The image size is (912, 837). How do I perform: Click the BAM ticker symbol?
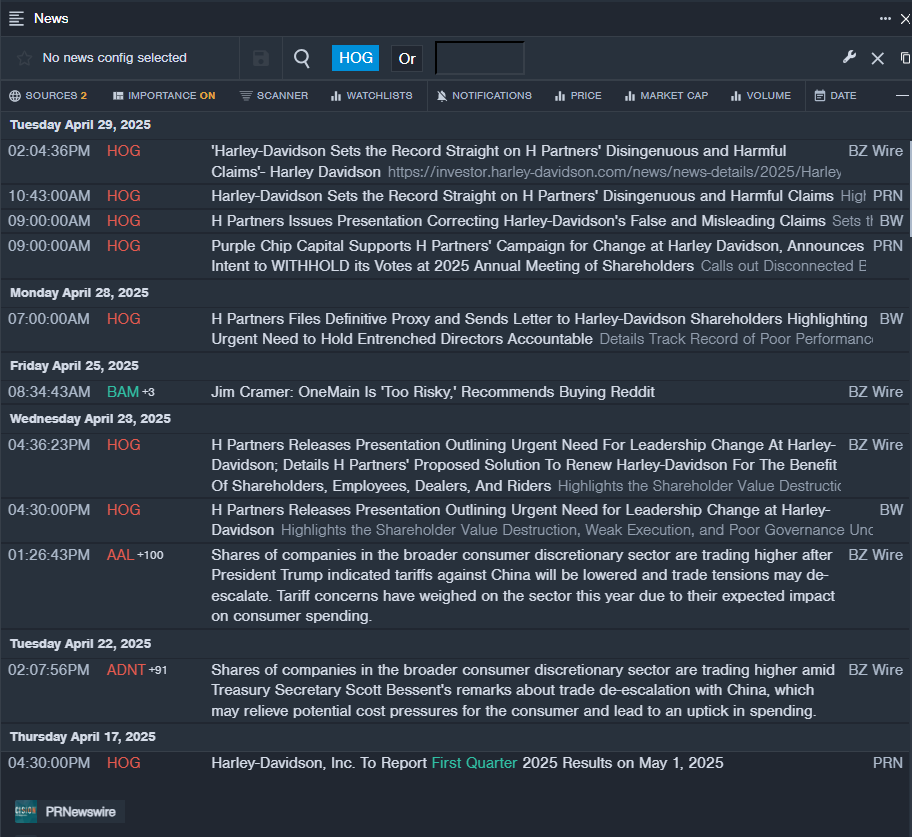[123, 392]
